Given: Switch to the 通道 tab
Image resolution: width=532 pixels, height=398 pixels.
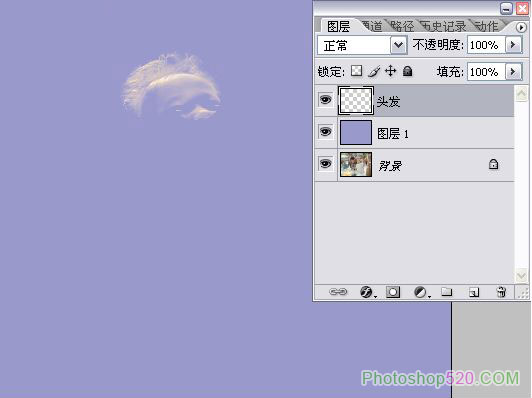Looking at the screenshot, I should click(372, 26).
